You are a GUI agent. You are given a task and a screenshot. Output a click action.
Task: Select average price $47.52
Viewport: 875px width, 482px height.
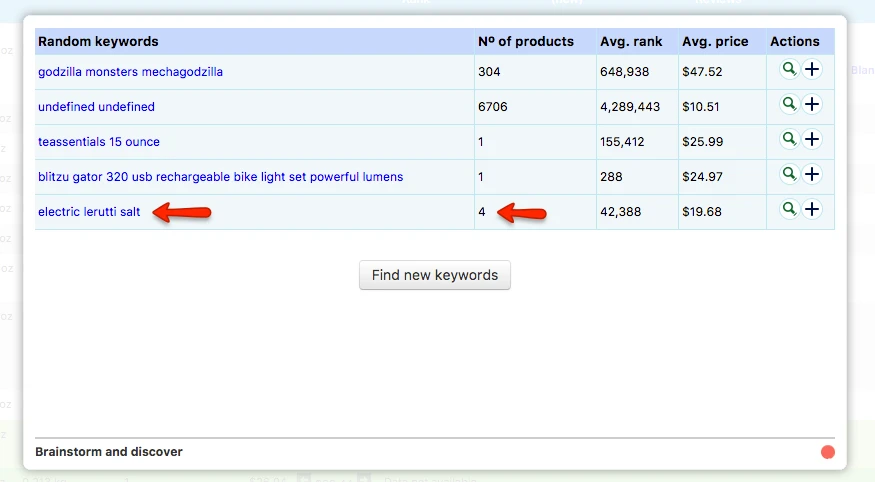(702, 72)
